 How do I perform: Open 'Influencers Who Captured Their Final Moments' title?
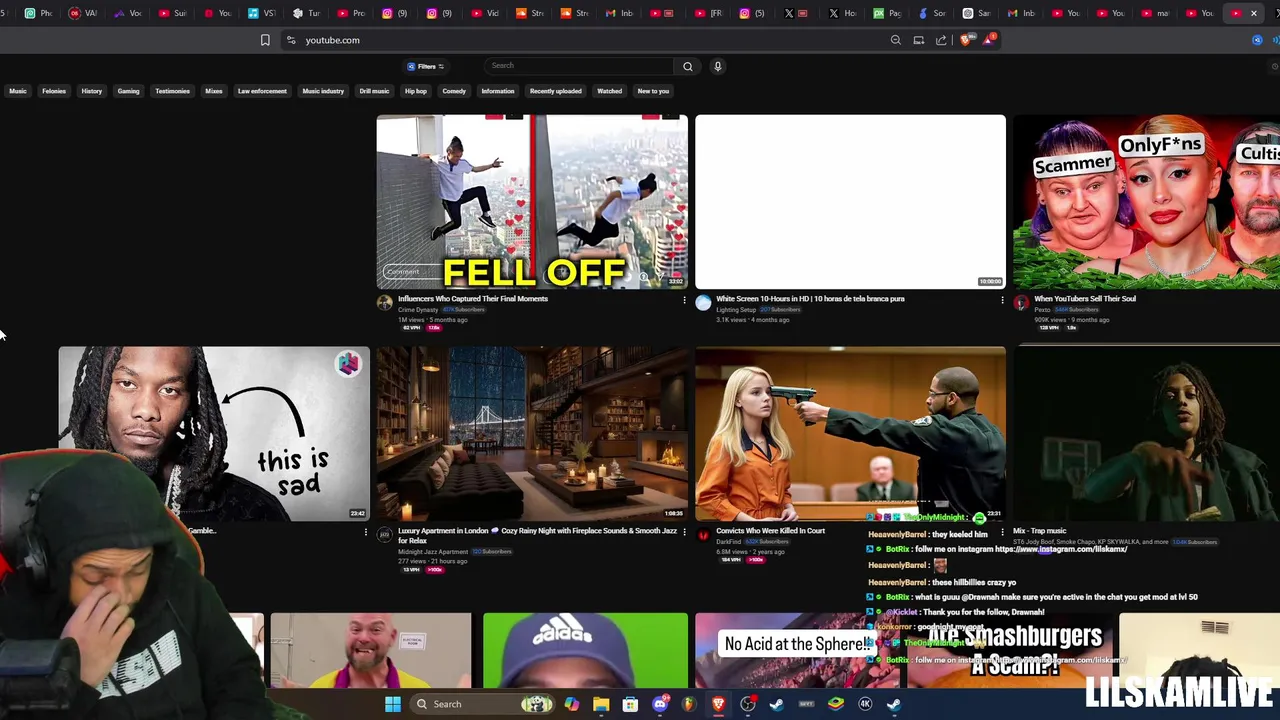(x=473, y=299)
